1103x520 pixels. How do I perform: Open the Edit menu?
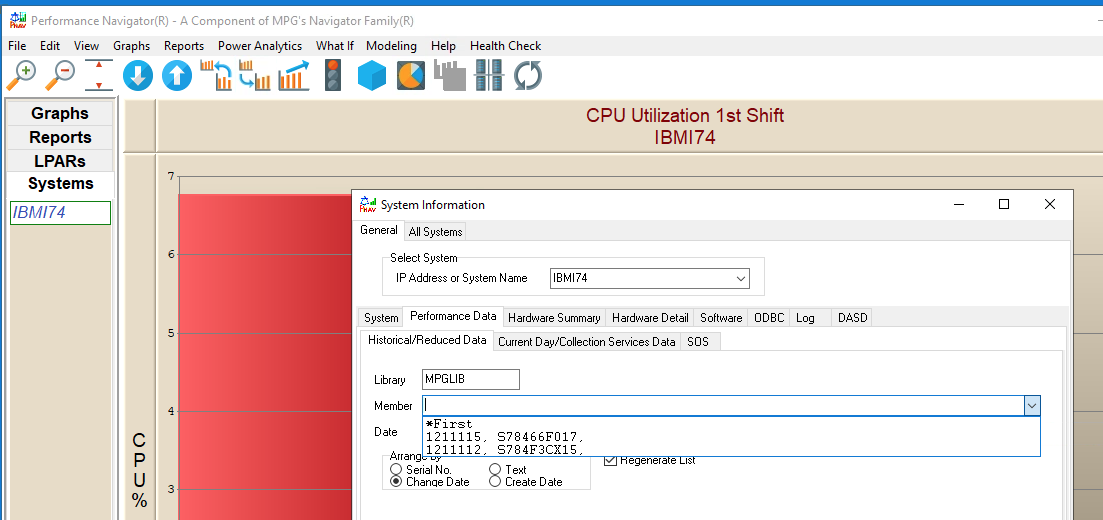pyautogui.click(x=50, y=46)
